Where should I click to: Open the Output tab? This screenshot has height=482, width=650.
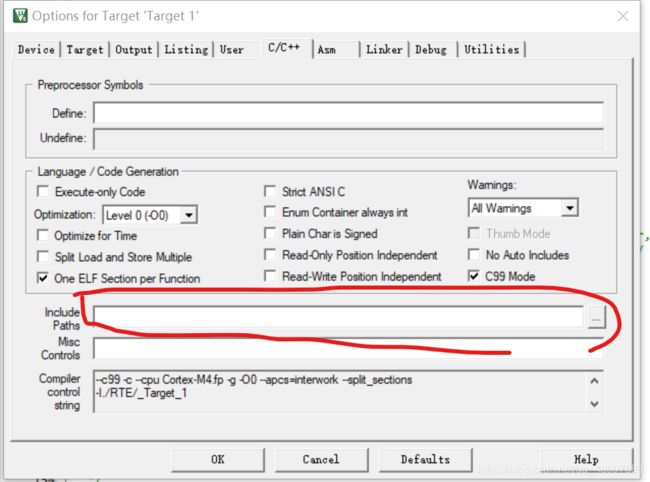(134, 50)
